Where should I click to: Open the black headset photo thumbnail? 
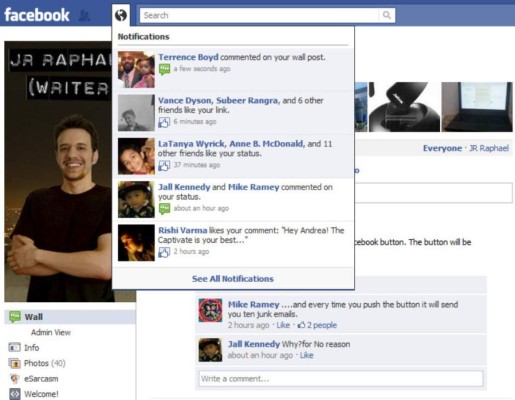(x=404, y=107)
